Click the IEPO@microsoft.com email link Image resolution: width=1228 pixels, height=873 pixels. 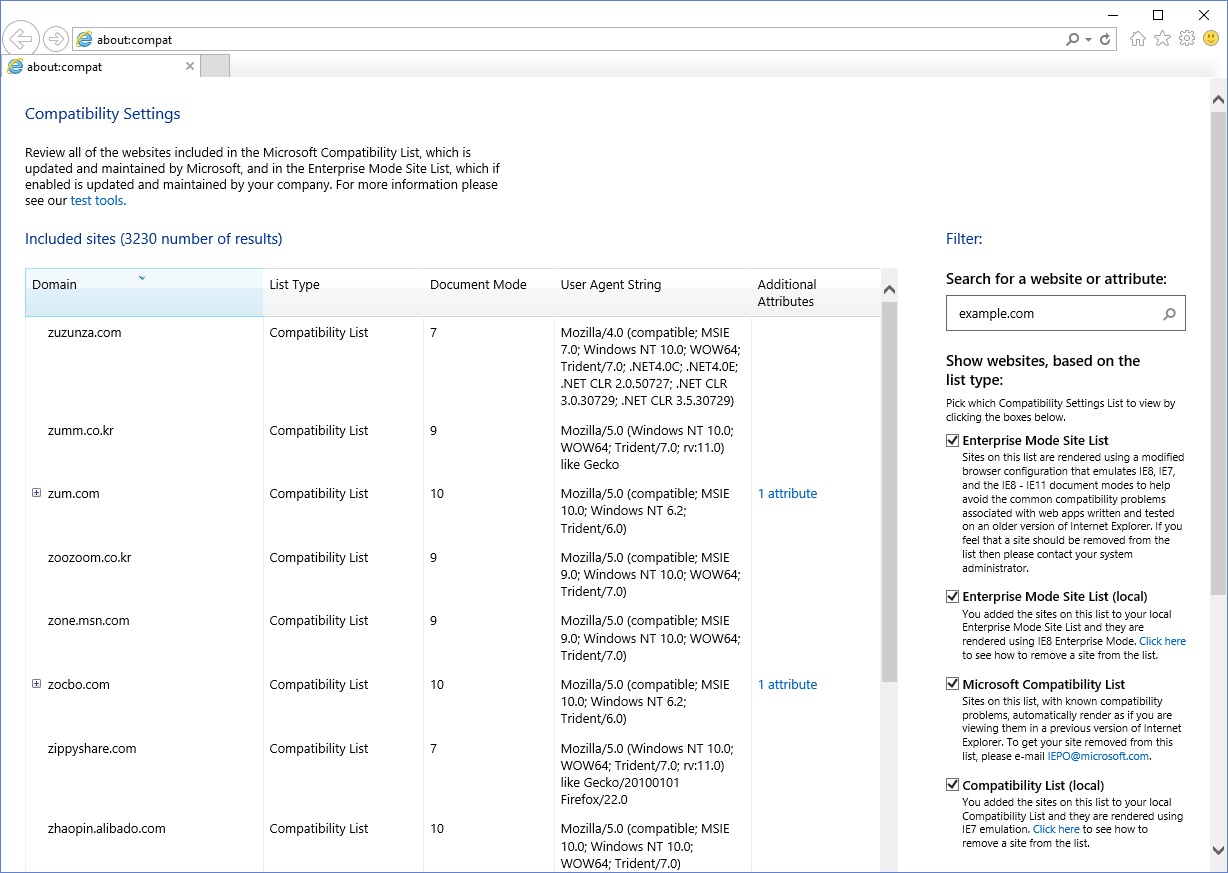tap(1098, 757)
